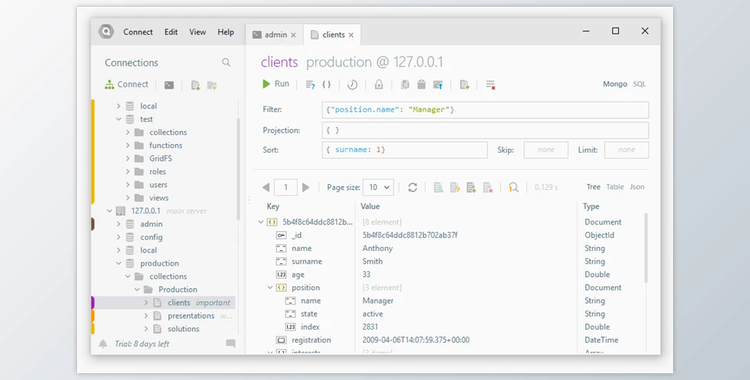
Task: Select the surname row with value Smith
Action: (451, 261)
